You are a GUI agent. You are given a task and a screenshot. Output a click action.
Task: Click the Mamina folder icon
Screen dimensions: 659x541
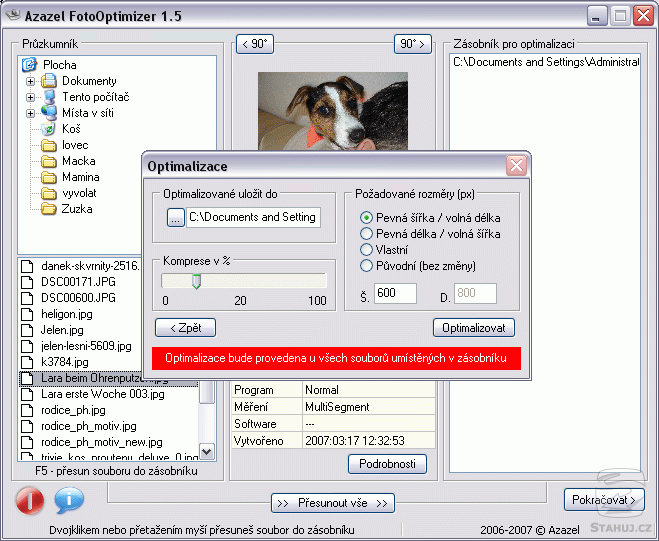point(49,177)
